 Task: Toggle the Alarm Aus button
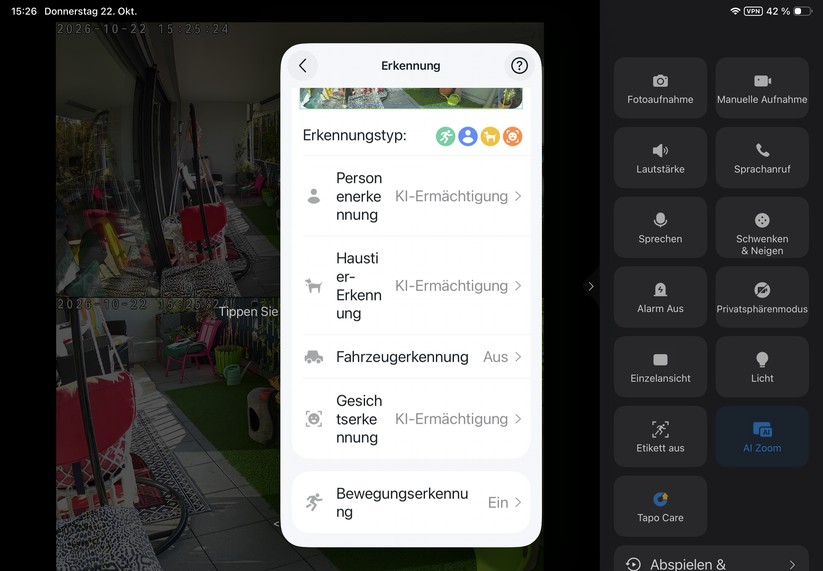pyautogui.click(x=660, y=297)
